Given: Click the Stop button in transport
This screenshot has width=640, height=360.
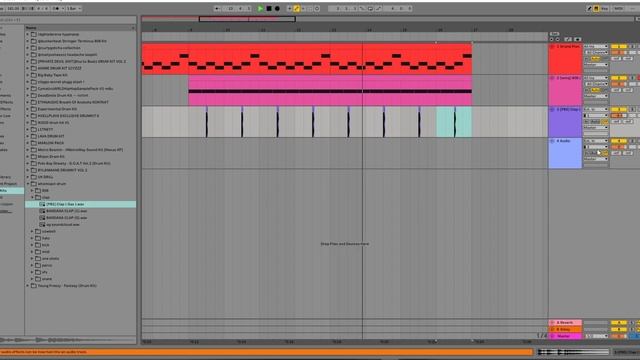Looking at the screenshot, I should tap(269, 9).
